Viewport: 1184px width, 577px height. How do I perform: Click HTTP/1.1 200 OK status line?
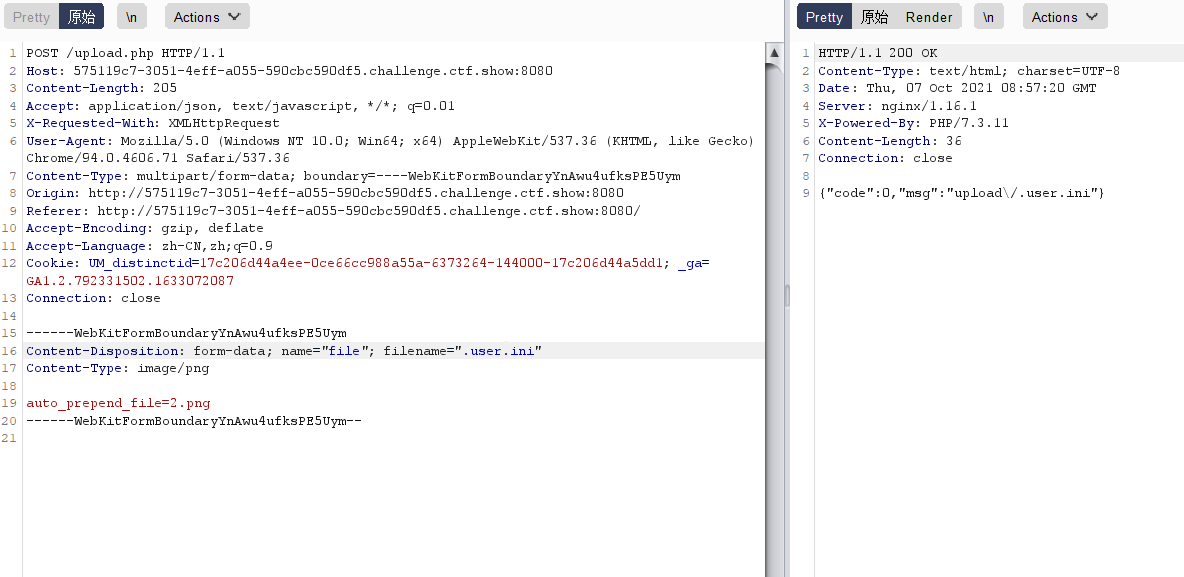[878, 53]
